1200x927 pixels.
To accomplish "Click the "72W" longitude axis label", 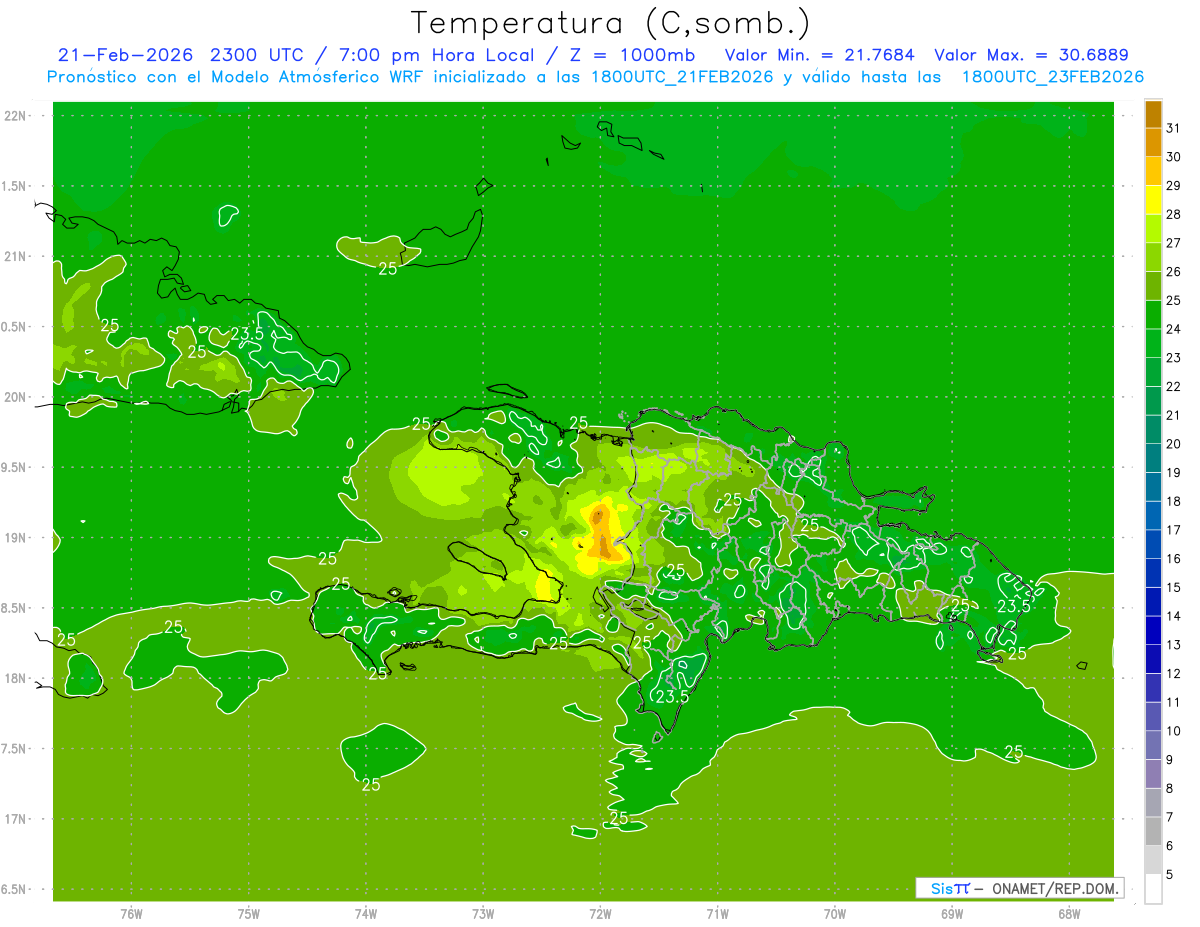I will [x=600, y=914].
